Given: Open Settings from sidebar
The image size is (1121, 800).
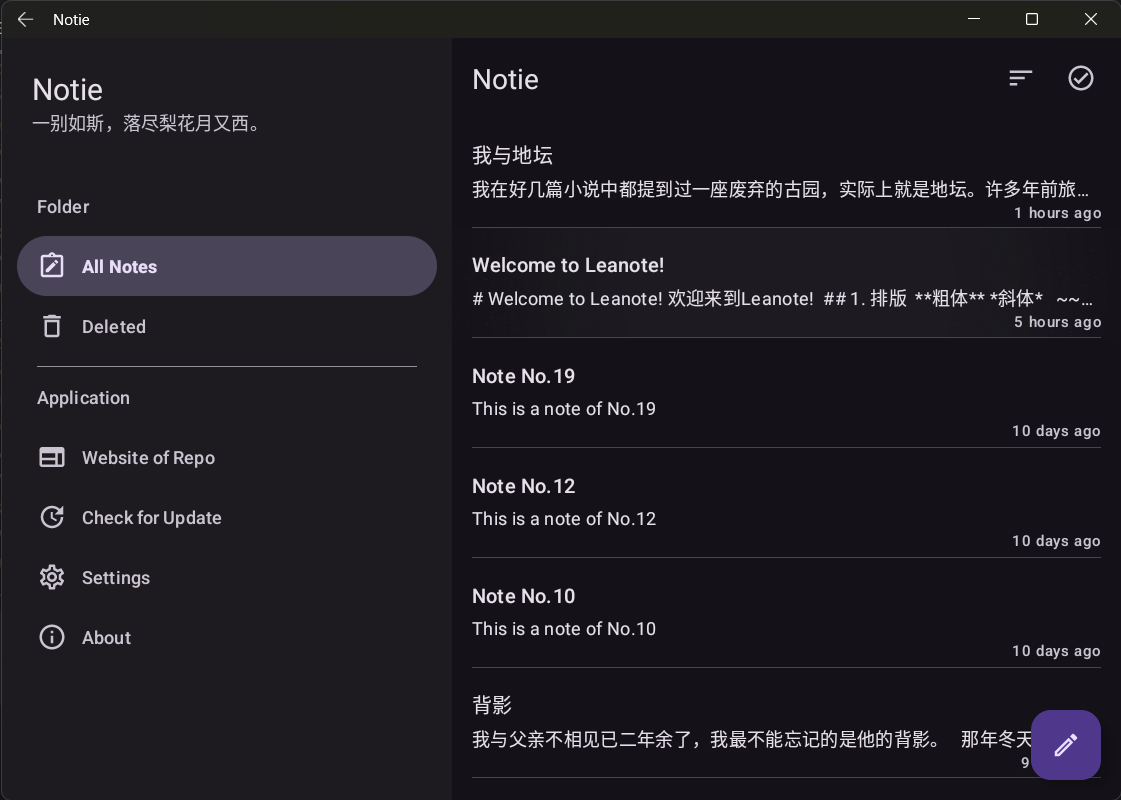Looking at the screenshot, I should 227,578.
